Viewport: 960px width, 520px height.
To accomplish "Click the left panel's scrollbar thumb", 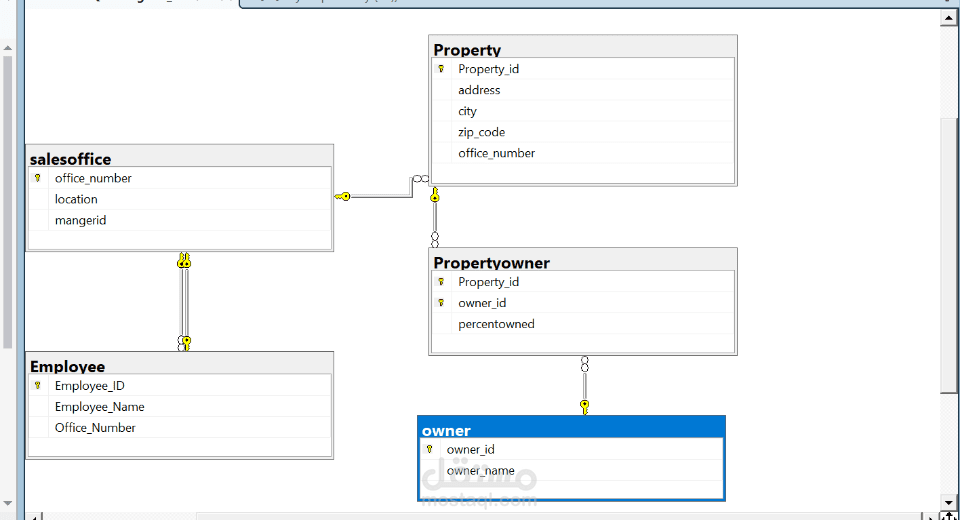I will [x=7, y=203].
